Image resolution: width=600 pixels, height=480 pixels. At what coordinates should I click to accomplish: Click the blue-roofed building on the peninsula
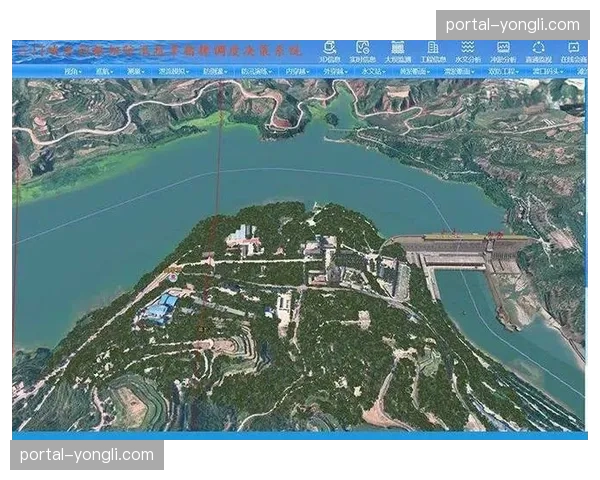pos(160,307)
